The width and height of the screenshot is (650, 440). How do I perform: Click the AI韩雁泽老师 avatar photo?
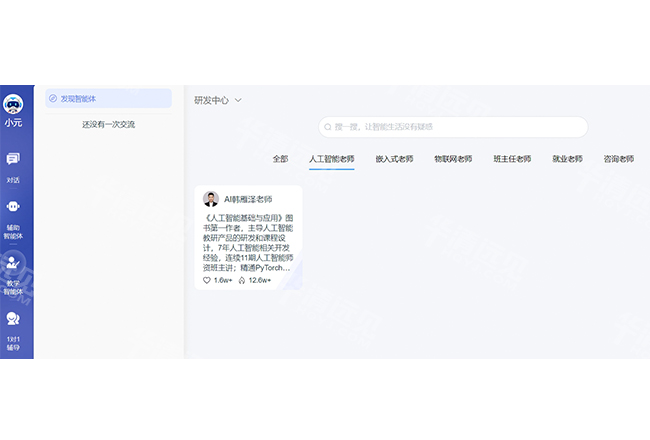tap(211, 199)
